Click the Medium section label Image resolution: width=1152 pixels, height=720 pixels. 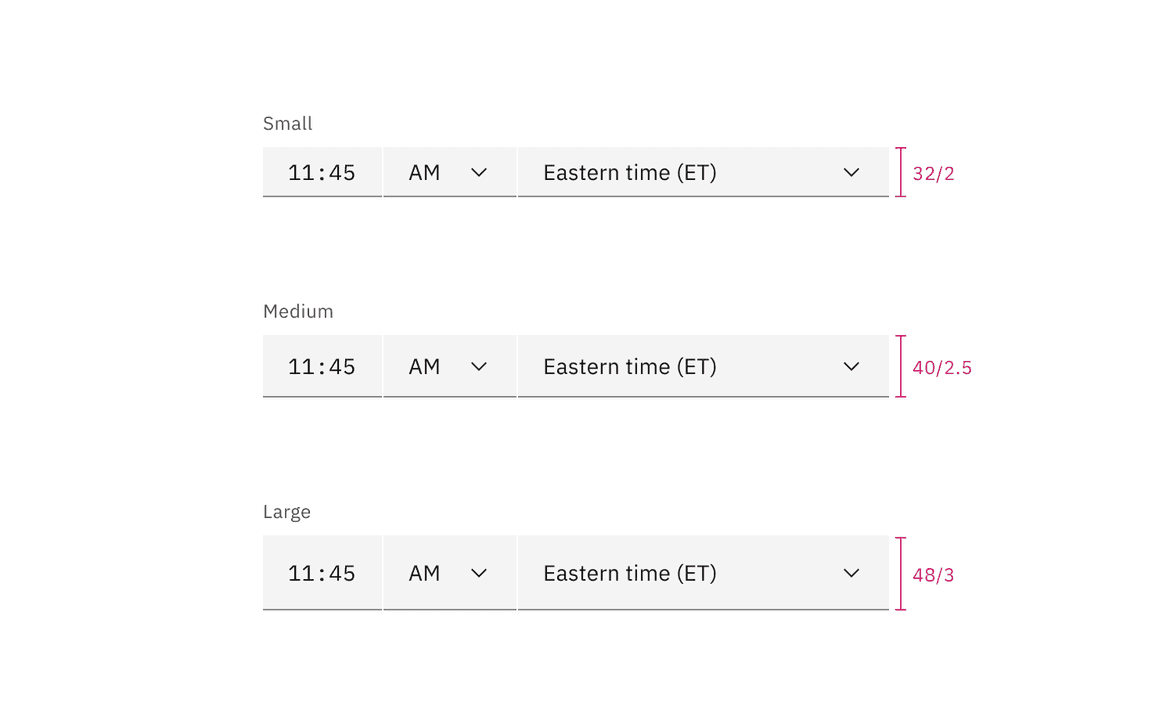coord(297,311)
